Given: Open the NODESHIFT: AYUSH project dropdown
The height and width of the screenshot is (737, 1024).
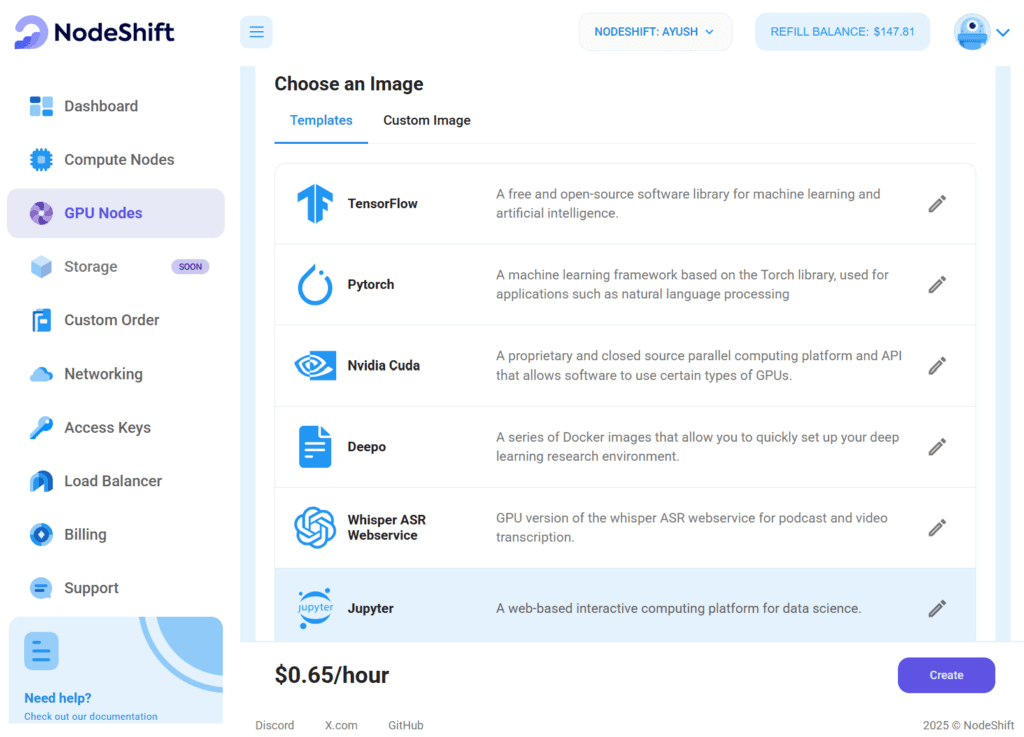Looking at the screenshot, I should pos(655,32).
